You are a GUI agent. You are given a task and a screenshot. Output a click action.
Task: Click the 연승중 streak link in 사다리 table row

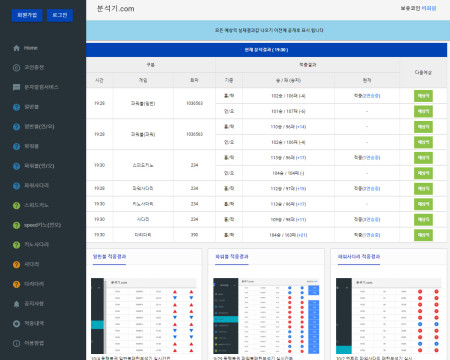tap(371, 219)
